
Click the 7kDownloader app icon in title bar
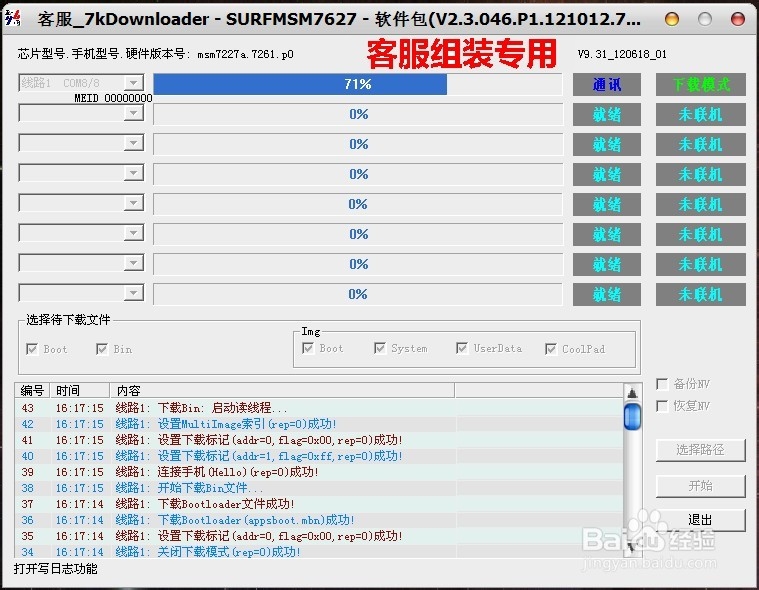[x=13, y=18]
